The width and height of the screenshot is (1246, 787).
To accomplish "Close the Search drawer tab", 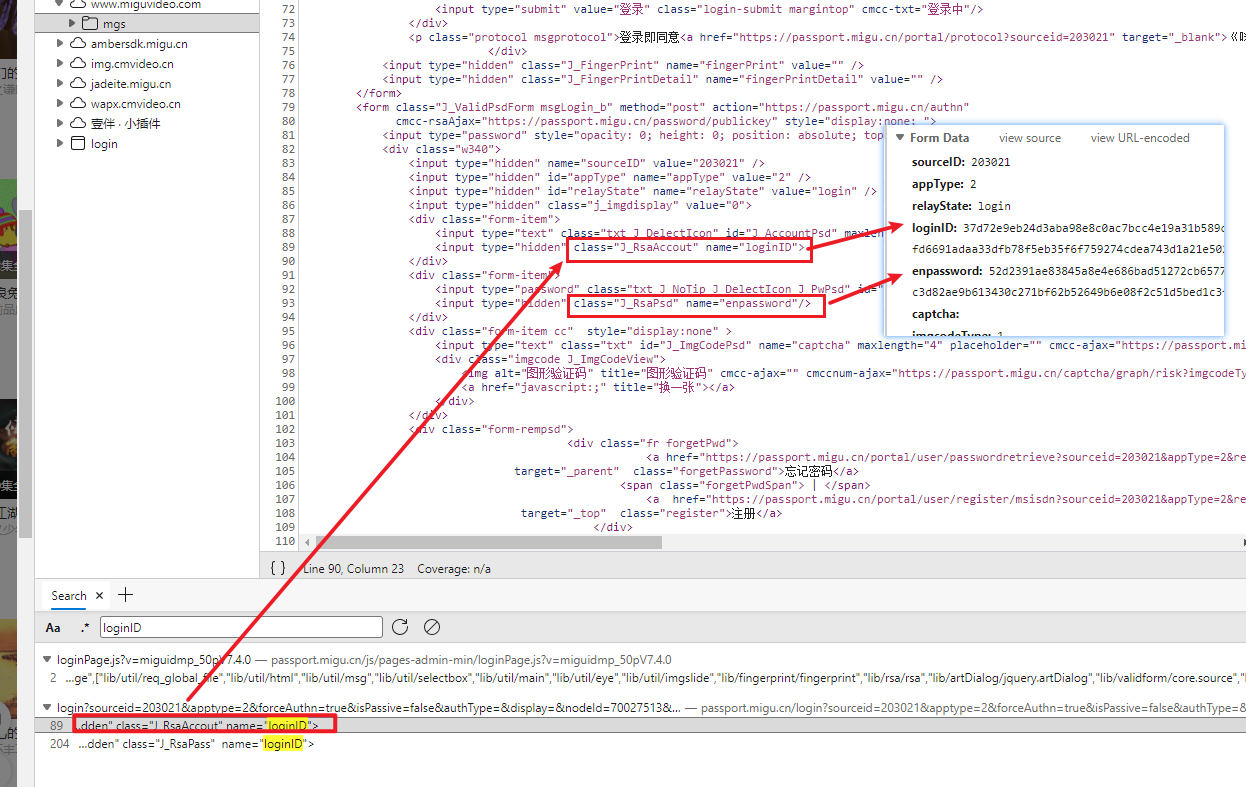I will (x=99, y=596).
